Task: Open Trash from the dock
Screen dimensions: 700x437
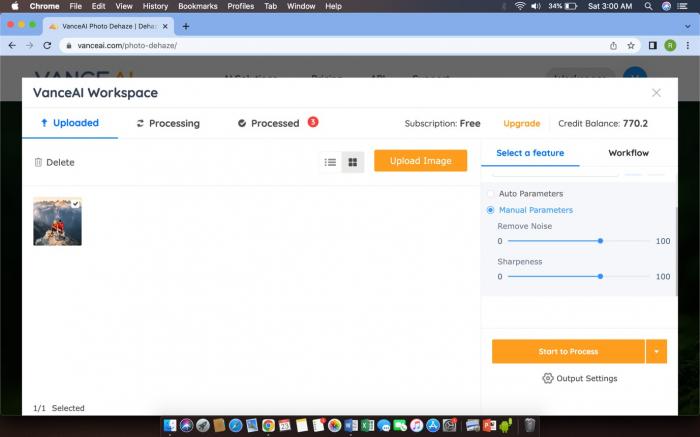Action: [529, 425]
